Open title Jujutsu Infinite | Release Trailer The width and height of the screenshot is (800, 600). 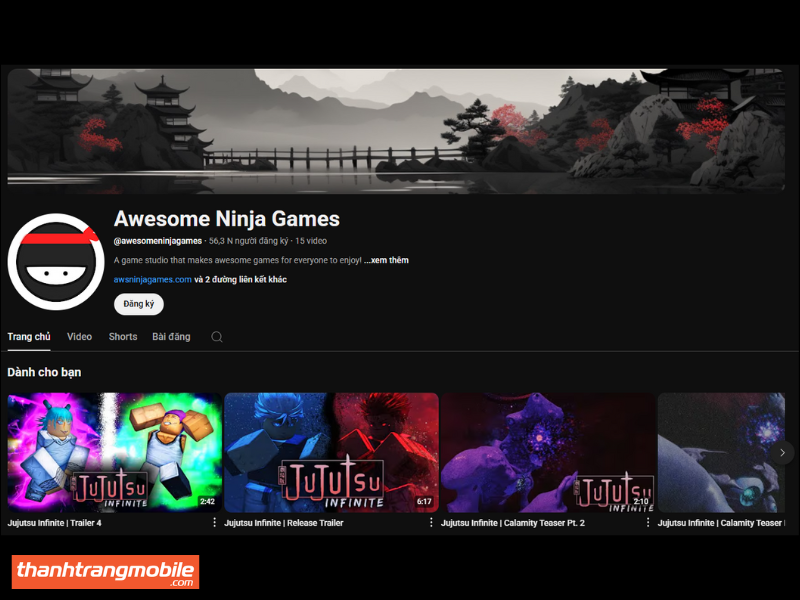(x=284, y=523)
